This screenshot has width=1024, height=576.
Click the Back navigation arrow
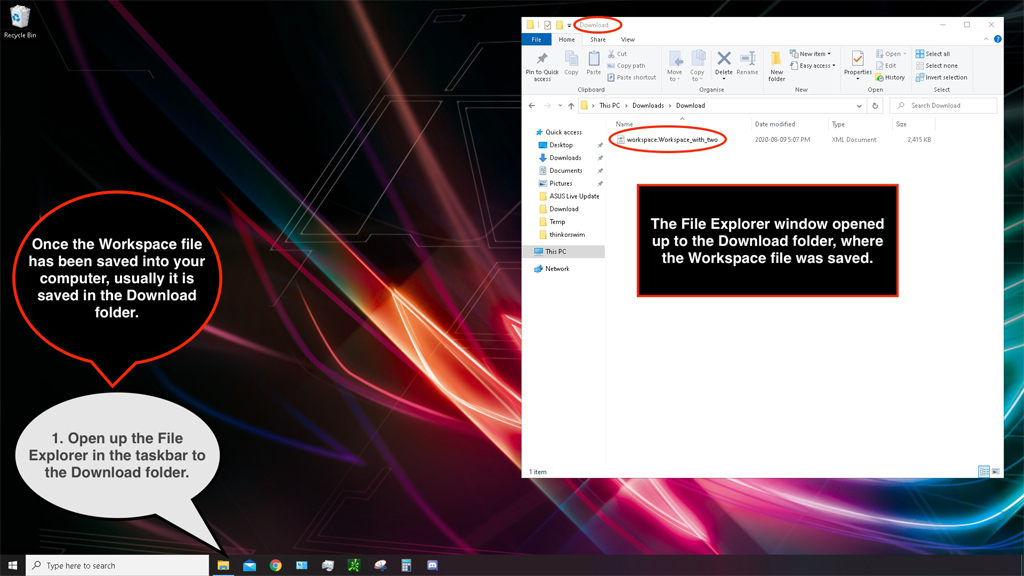[x=532, y=106]
